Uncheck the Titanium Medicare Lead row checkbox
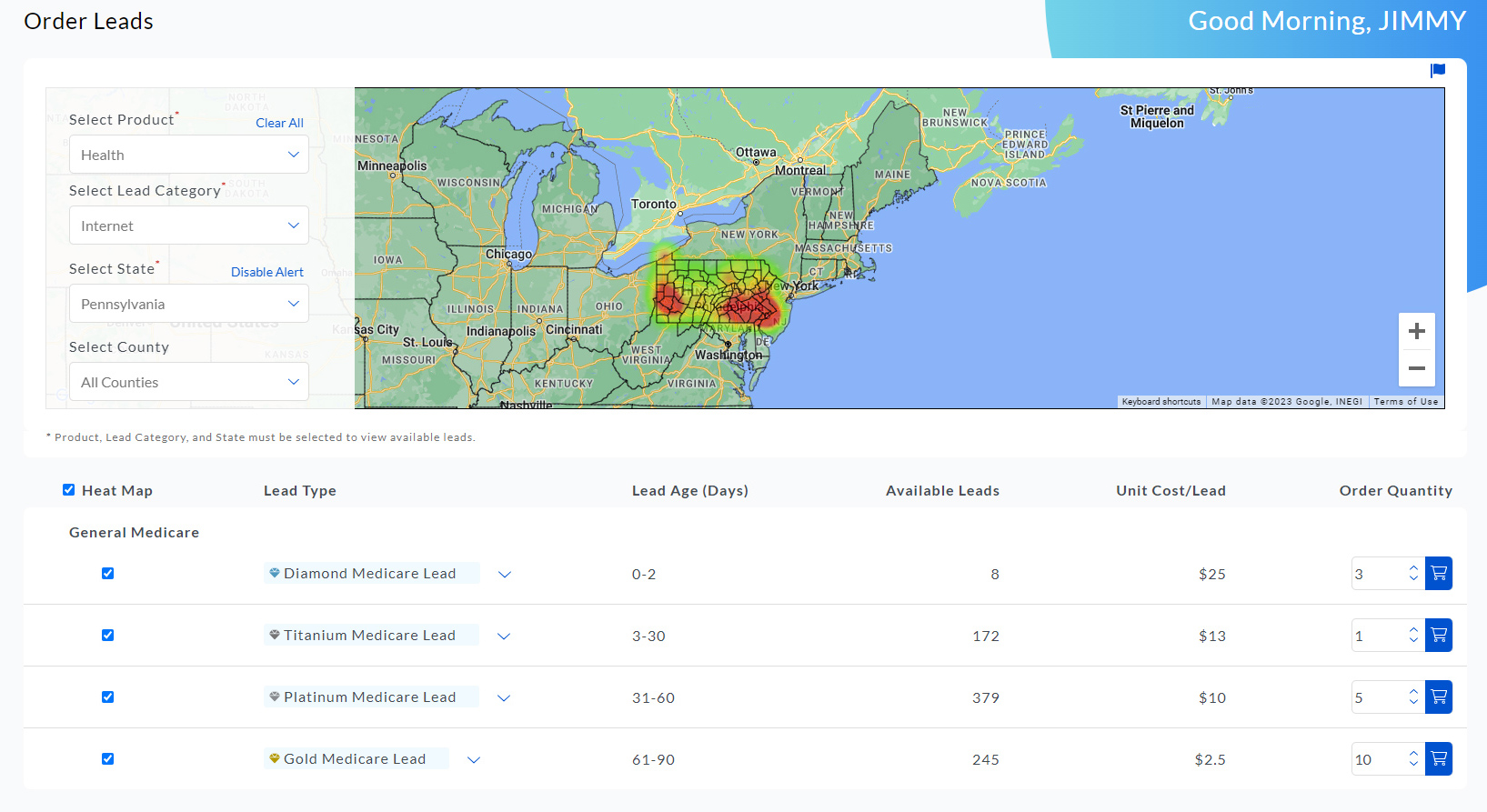Image resolution: width=1487 pixels, height=812 pixels. pyautogui.click(x=107, y=636)
